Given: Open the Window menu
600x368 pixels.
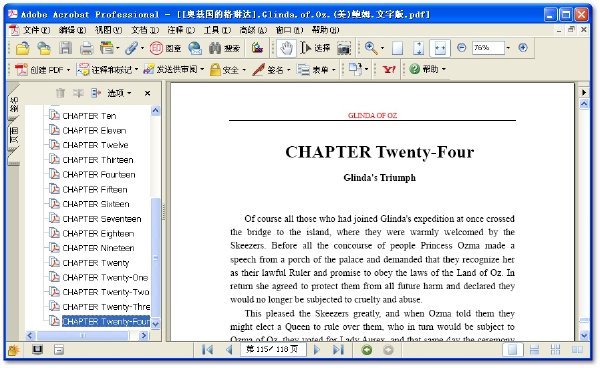Looking at the screenshot, I should click(289, 30).
